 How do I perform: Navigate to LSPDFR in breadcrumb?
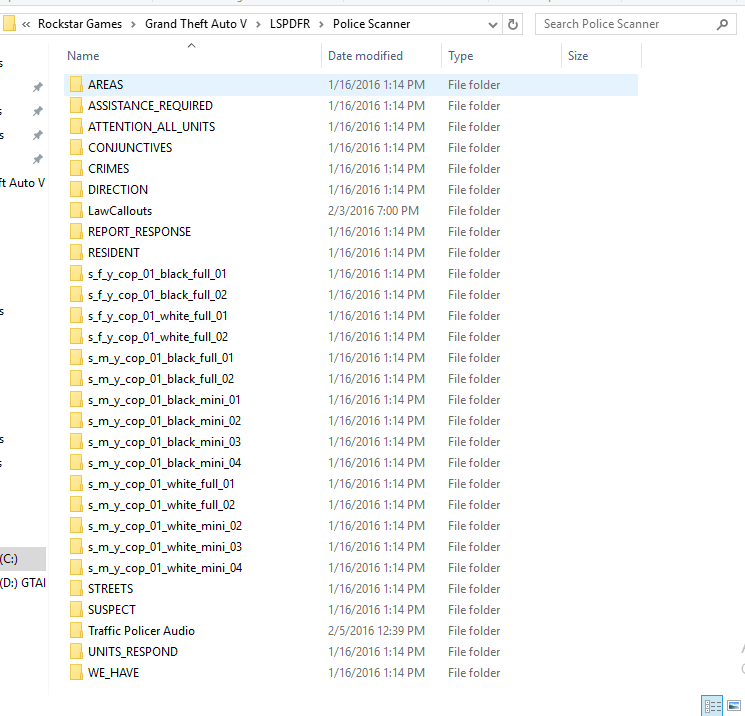(x=290, y=24)
